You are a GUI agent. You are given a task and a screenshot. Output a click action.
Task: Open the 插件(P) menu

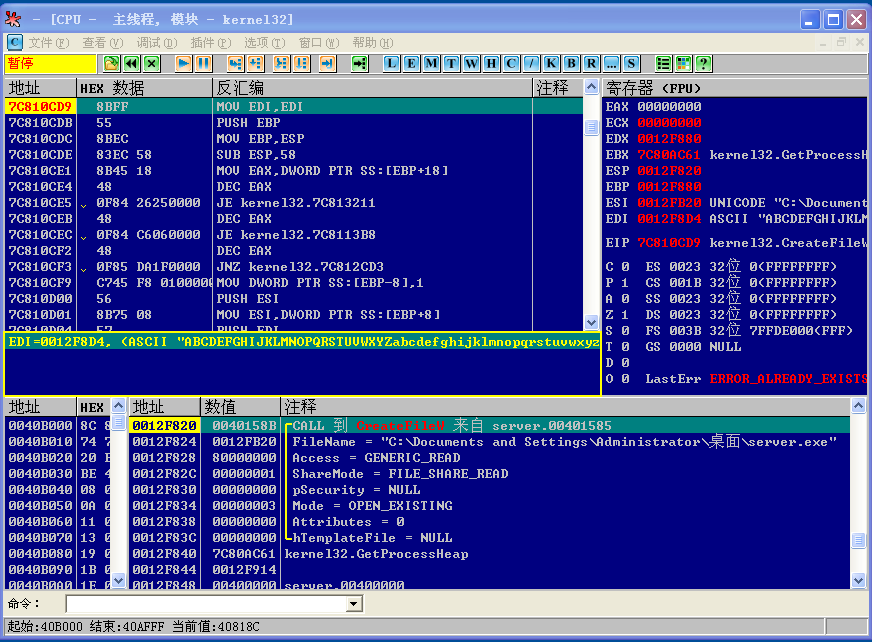(x=210, y=43)
